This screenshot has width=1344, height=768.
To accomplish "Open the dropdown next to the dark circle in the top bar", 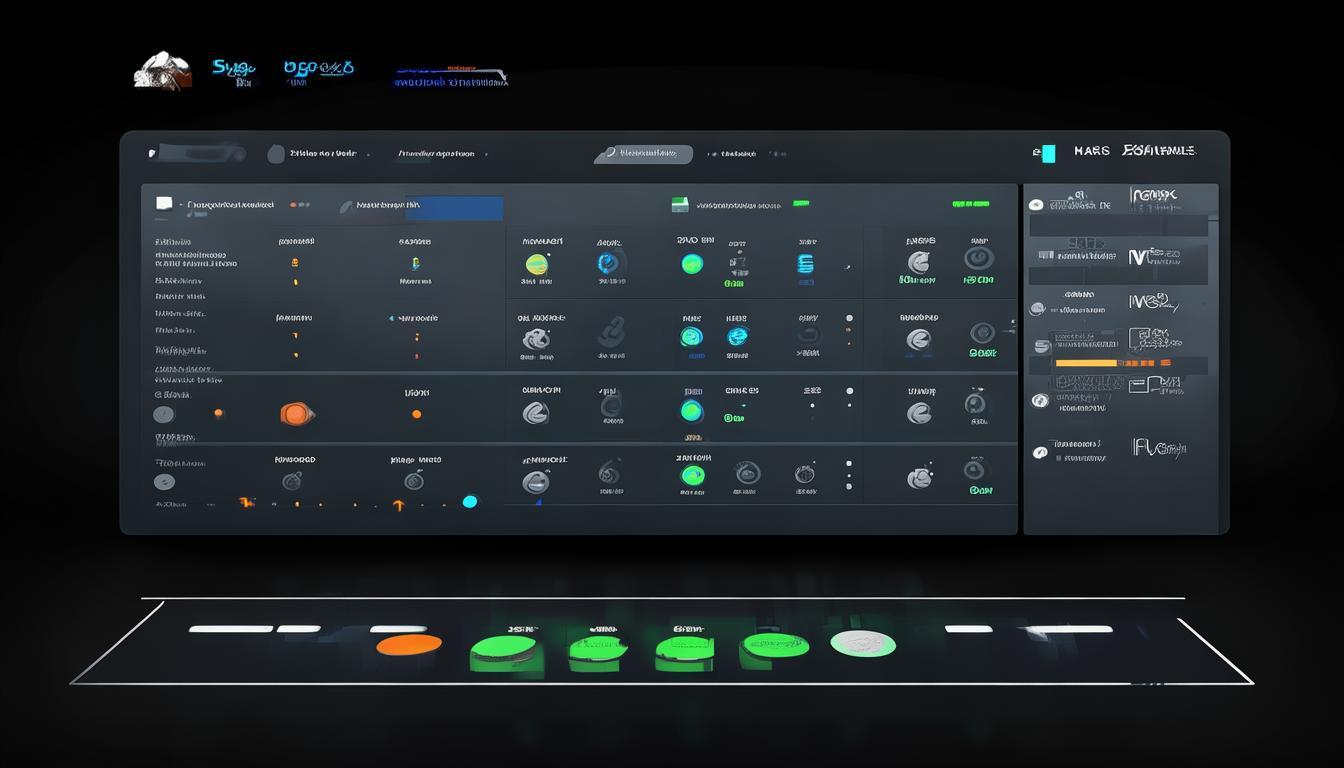I will (x=368, y=155).
